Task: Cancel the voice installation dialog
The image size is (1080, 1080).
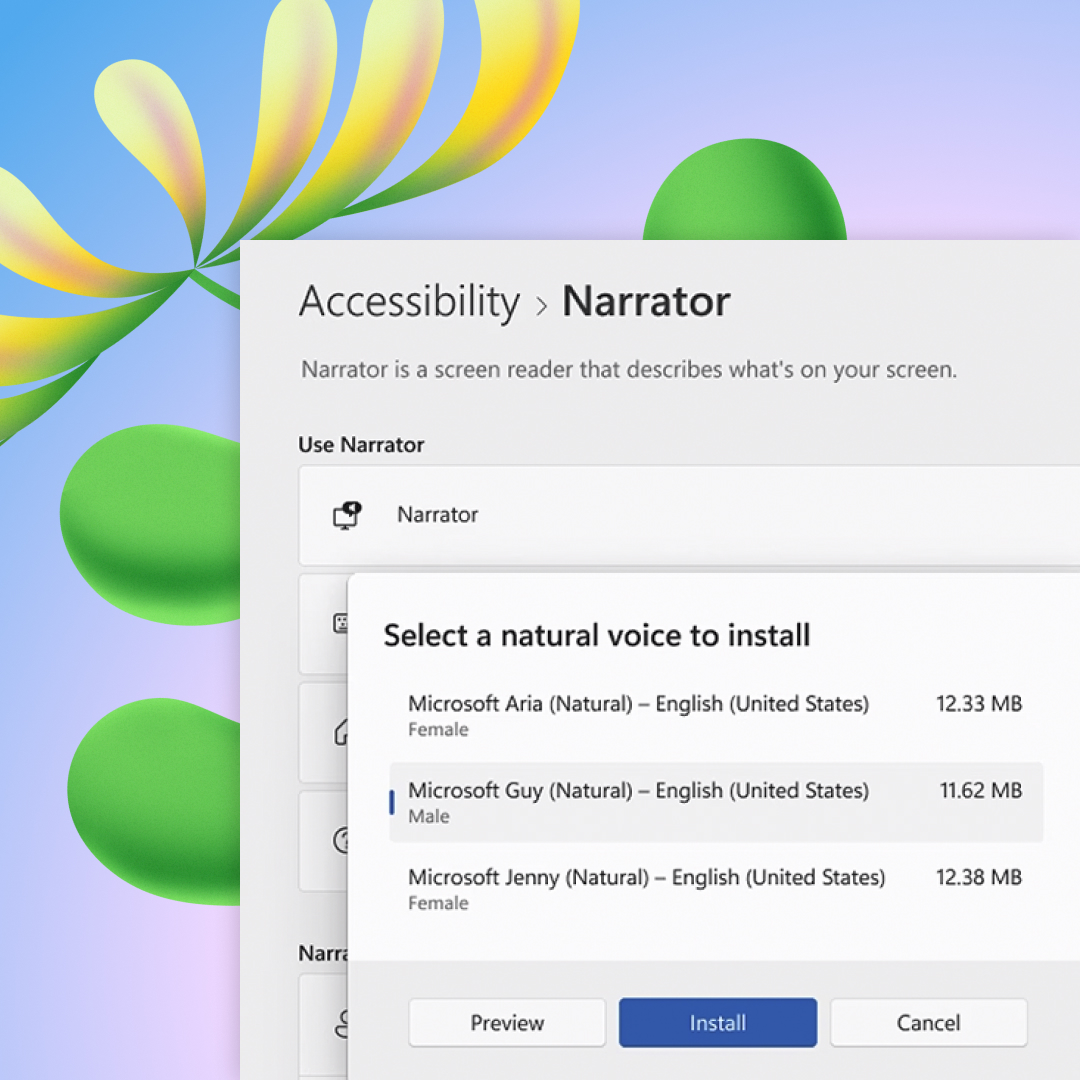Action: pyautogui.click(x=929, y=1022)
